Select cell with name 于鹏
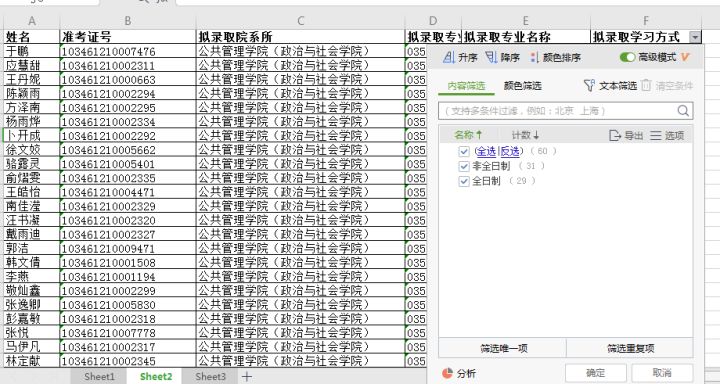Image resolution: width=720 pixels, height=384 pixels. (x=32, y=51)
